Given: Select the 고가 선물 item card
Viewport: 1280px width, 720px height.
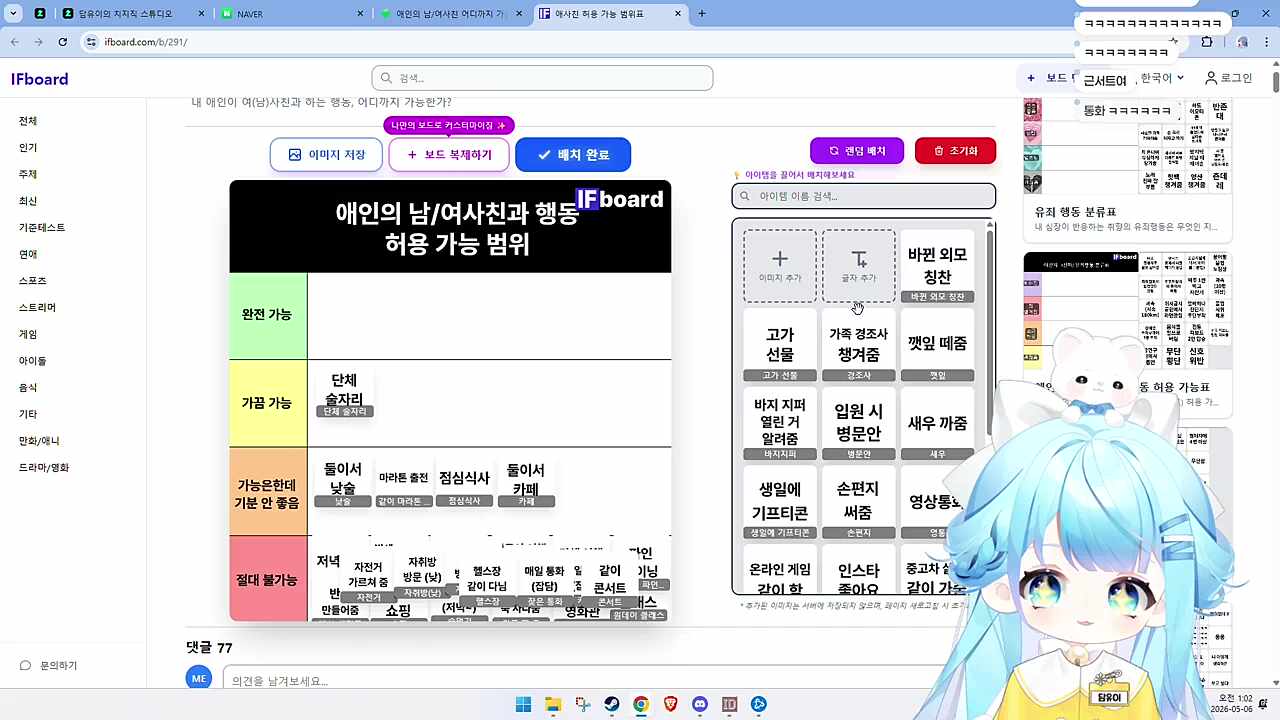Looking at the screenshot, I should 780,345.
